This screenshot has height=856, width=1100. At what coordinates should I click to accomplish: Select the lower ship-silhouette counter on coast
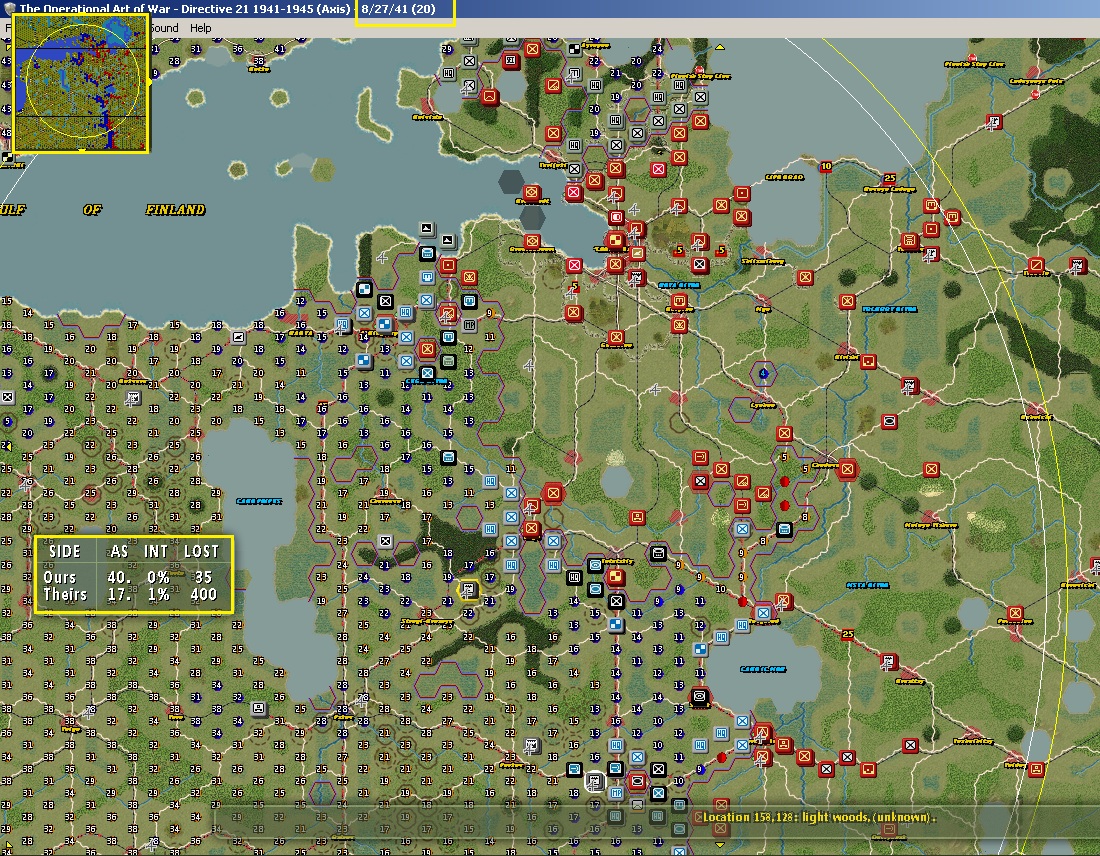click(x=448, y=240)
